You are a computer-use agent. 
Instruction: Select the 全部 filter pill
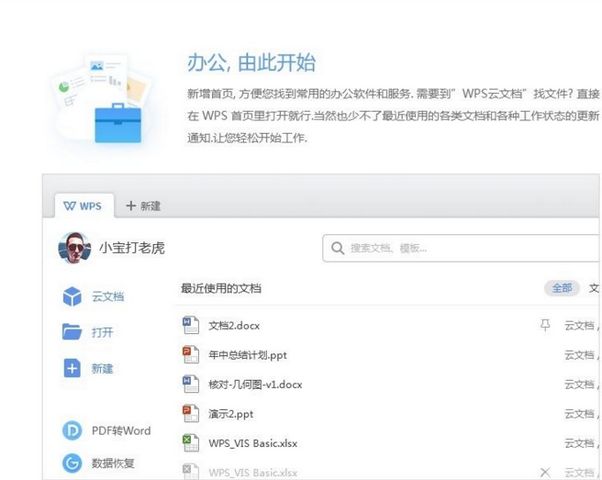coord(561,288)
